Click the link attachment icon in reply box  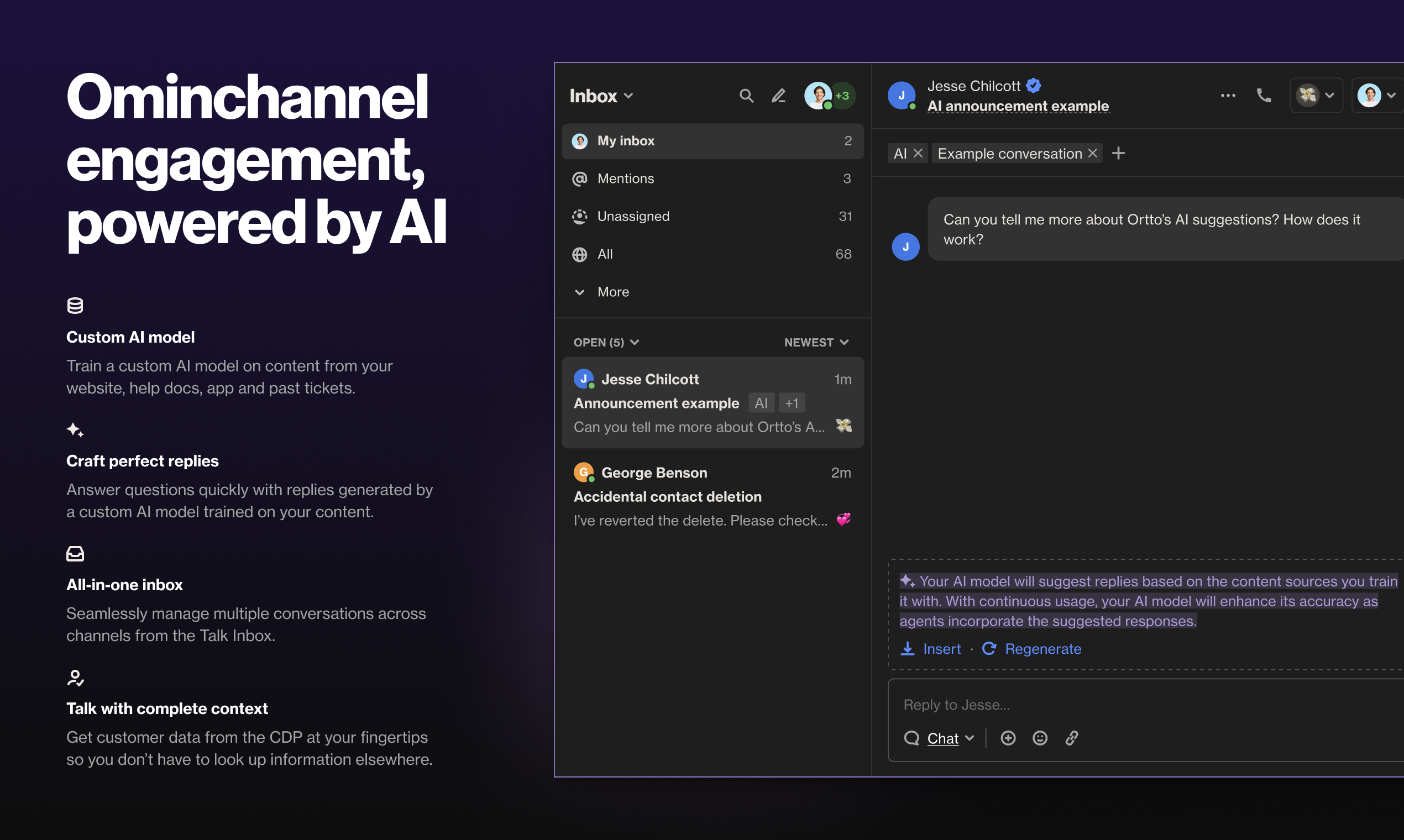1071,738
